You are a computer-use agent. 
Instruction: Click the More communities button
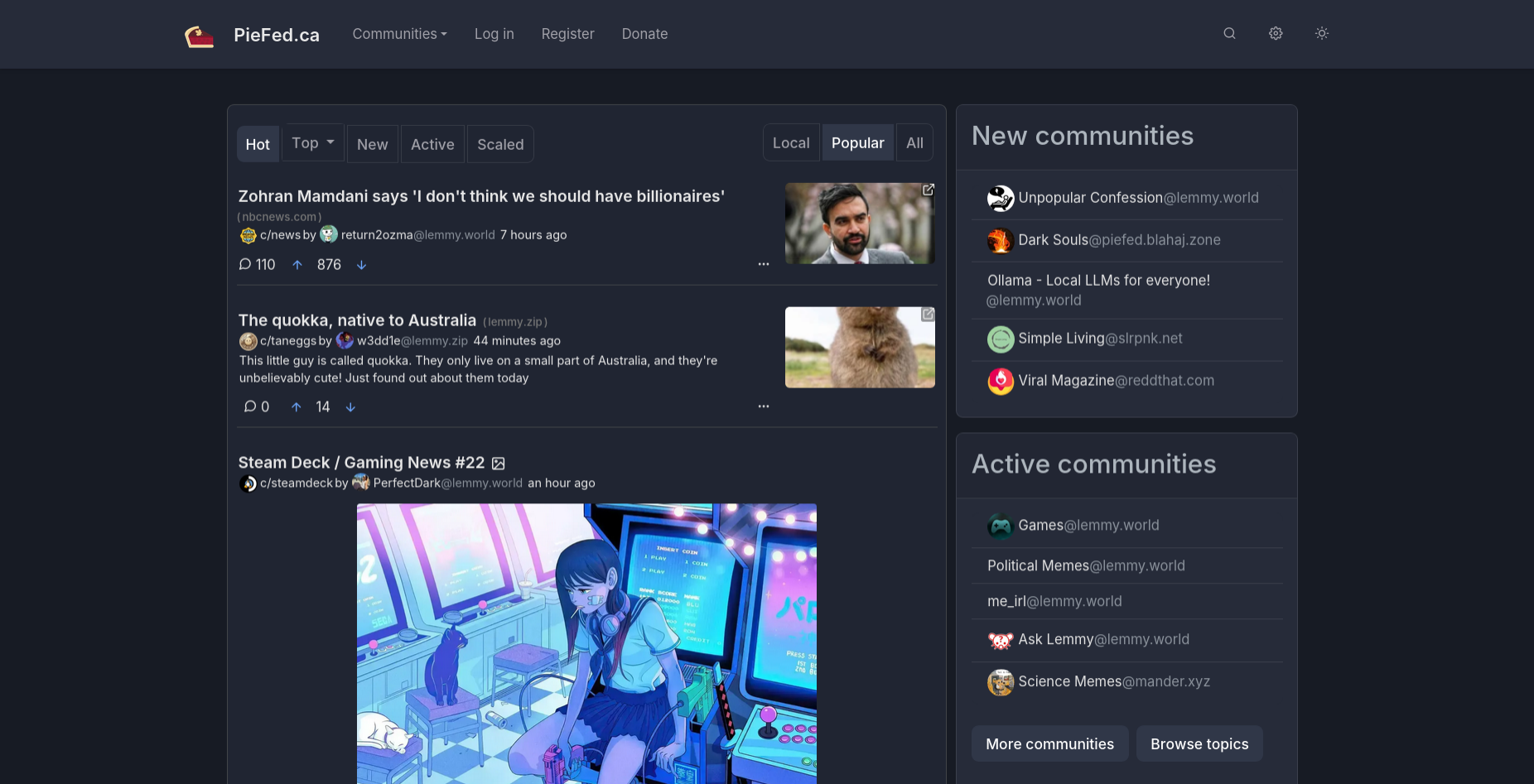point(1049,743)
